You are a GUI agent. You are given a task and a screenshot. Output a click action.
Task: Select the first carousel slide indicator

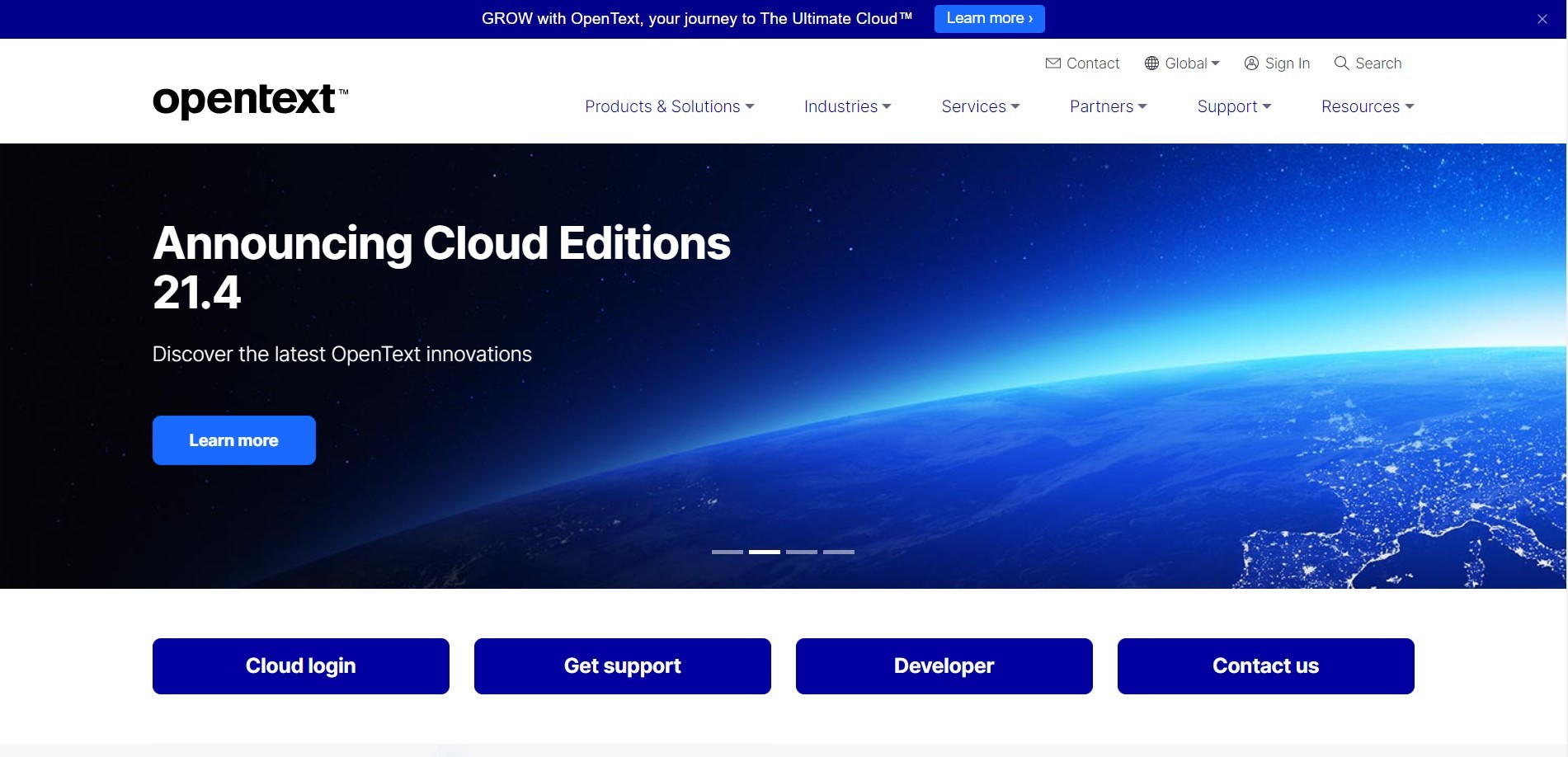point(727,552)
